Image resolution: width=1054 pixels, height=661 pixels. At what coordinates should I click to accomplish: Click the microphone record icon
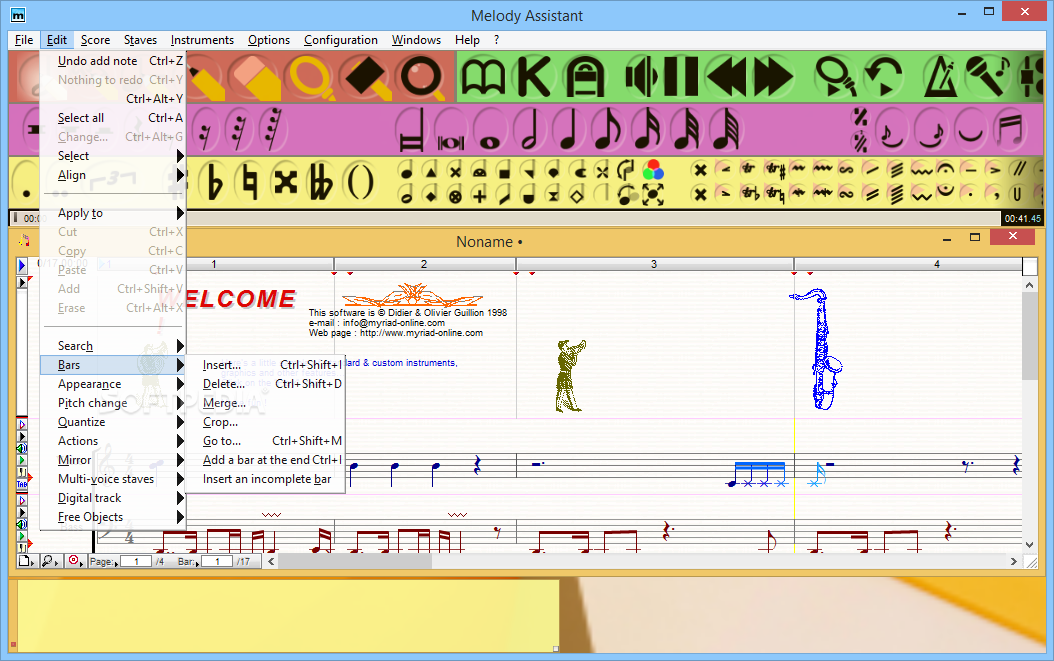tap(987, 76)
